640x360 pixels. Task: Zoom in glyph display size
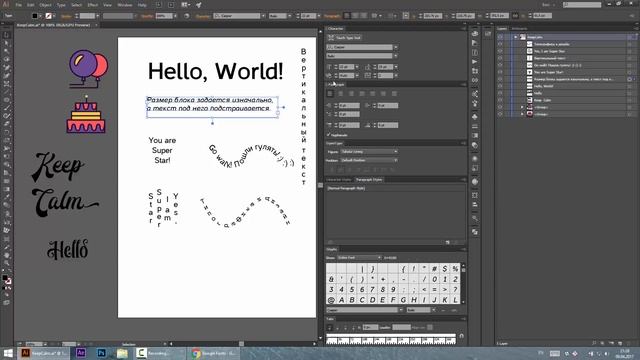[454, 310]
